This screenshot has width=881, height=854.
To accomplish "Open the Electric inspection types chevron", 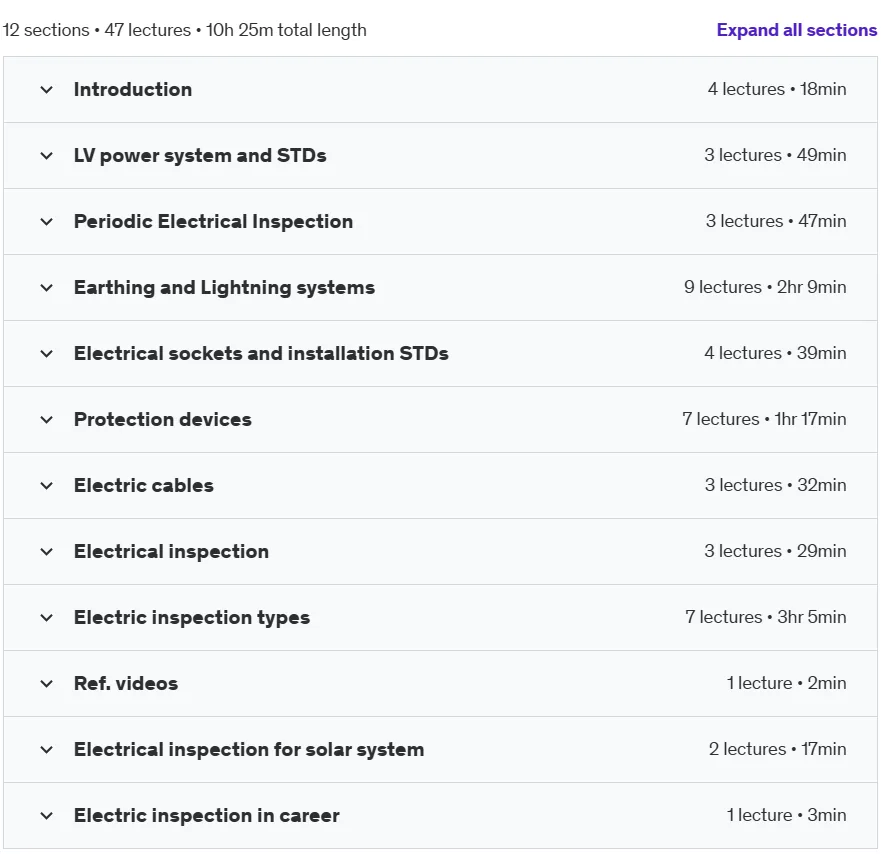I will pos(47,618).
